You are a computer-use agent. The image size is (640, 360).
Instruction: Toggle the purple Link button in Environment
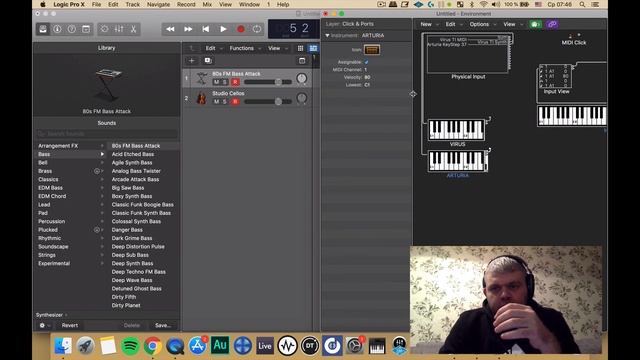pos(552,24)
